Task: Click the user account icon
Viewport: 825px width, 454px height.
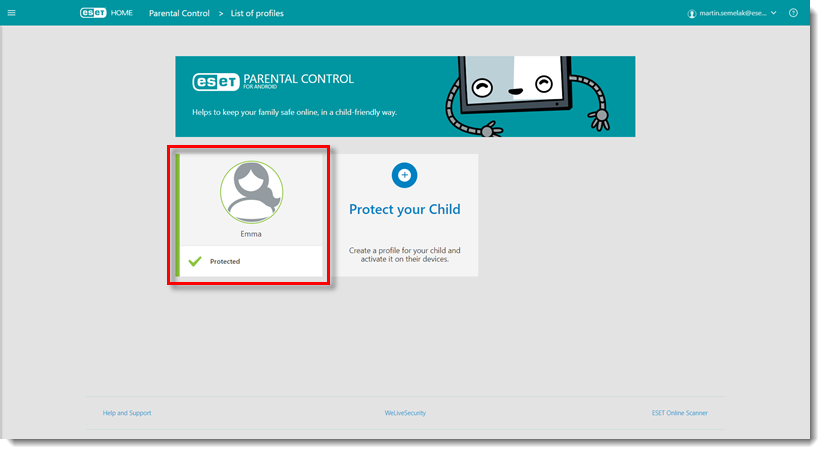Action: [x=691, y=13]
